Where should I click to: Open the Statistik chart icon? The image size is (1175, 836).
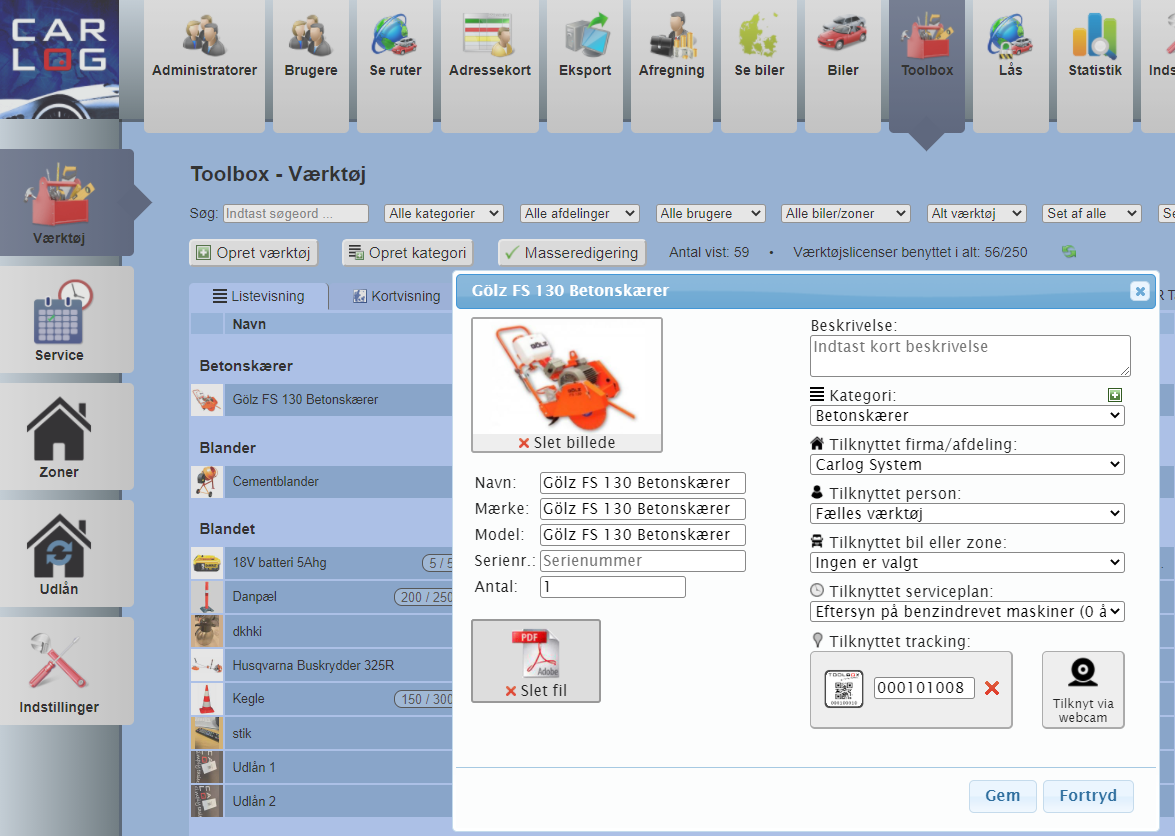coord(1095,36)
